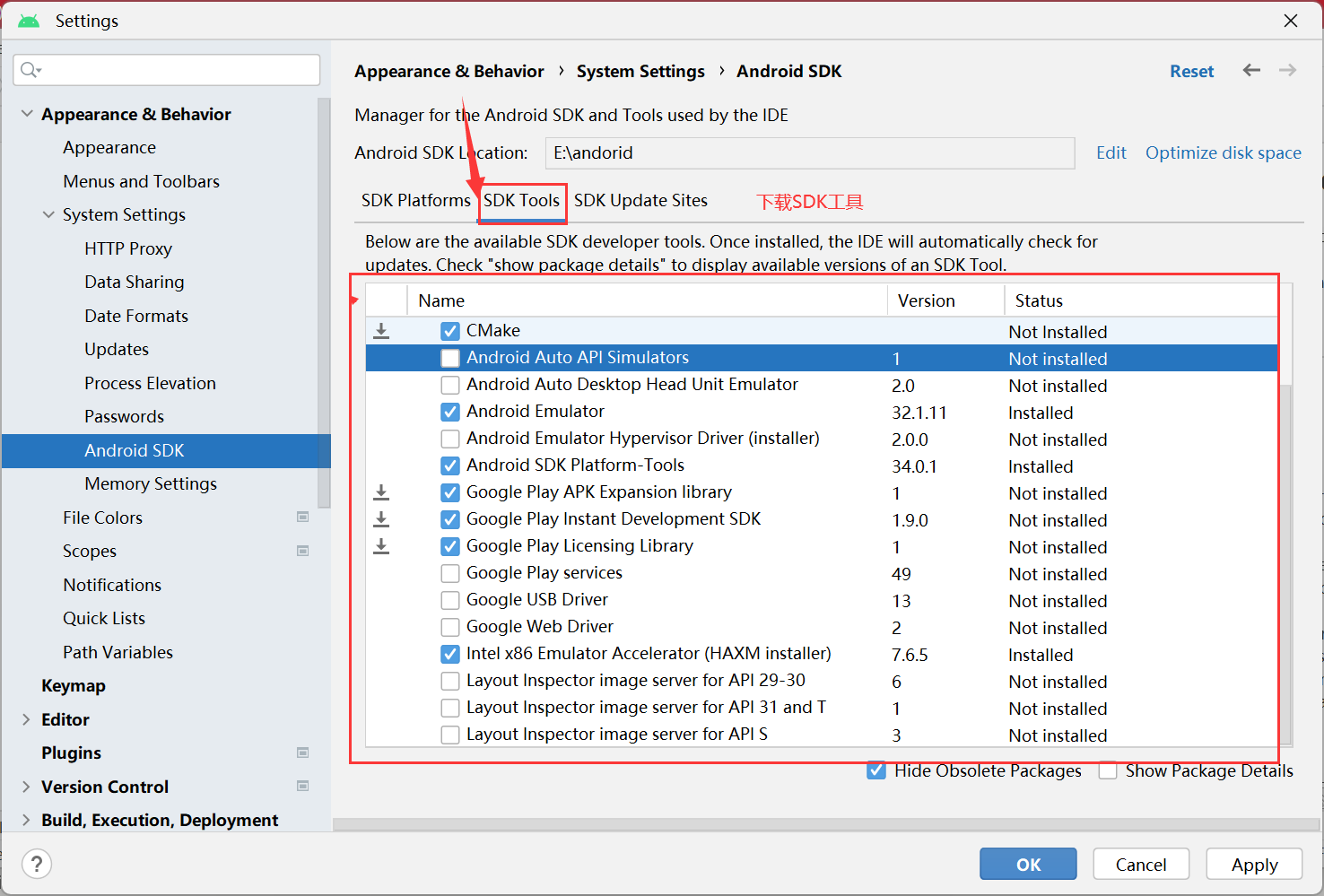This screenshot has height=896, width=1324.
Task: Click the Cancel button
Action: 1141,865
